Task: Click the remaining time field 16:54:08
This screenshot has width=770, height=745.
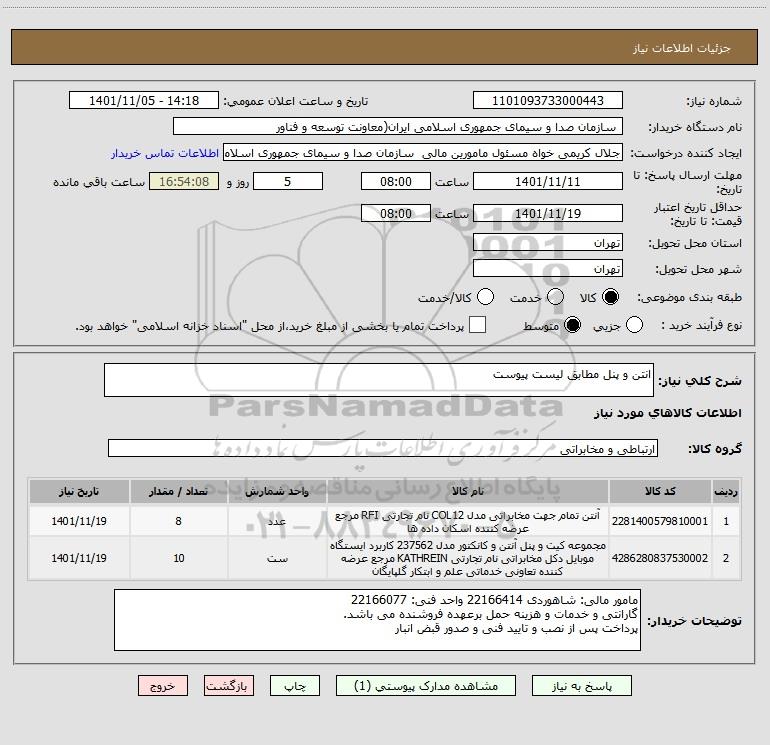Action: coord(184,181)
